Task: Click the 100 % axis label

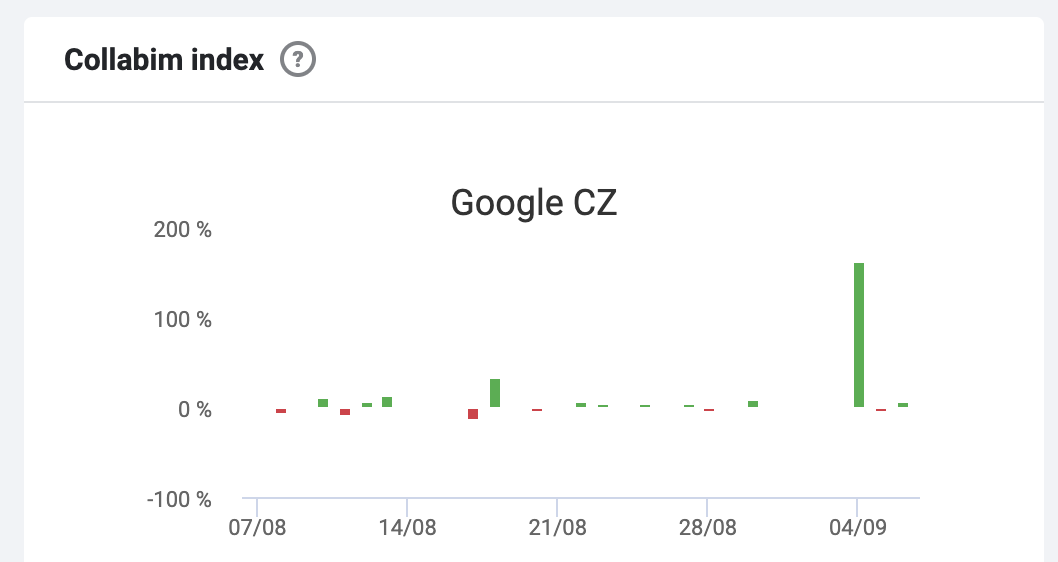Action: point(182,319)
